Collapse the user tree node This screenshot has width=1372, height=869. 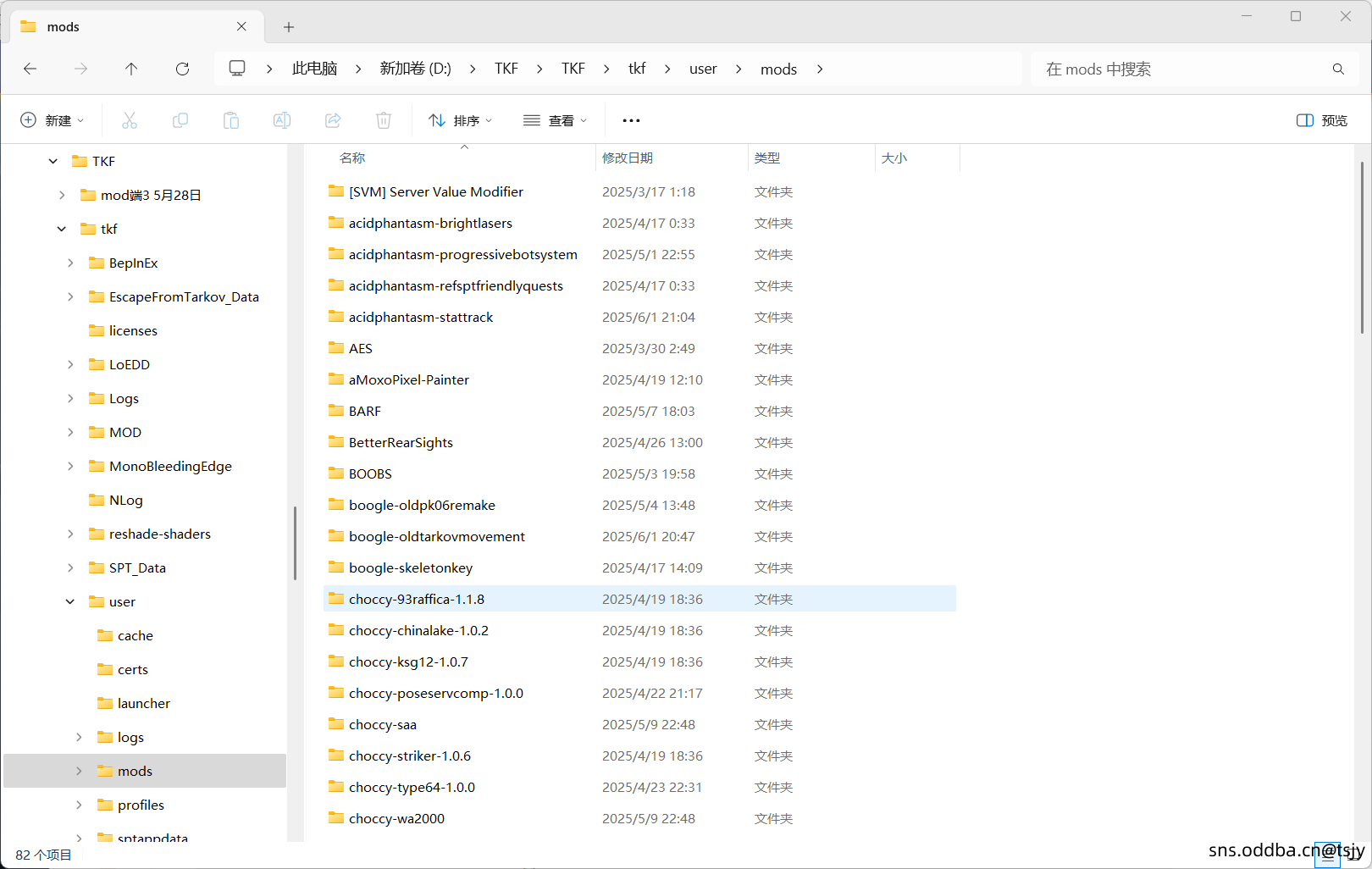(x=70, y=601)
